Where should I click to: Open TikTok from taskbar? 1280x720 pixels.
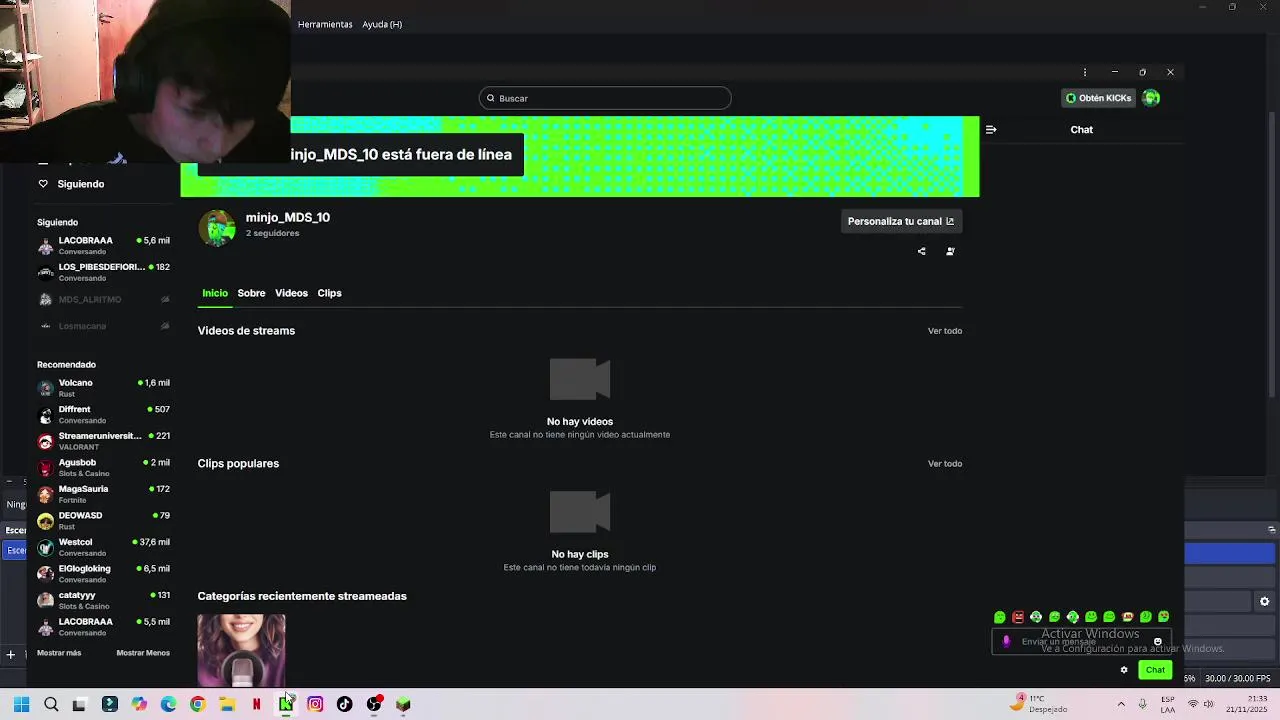tap(345, 704)
